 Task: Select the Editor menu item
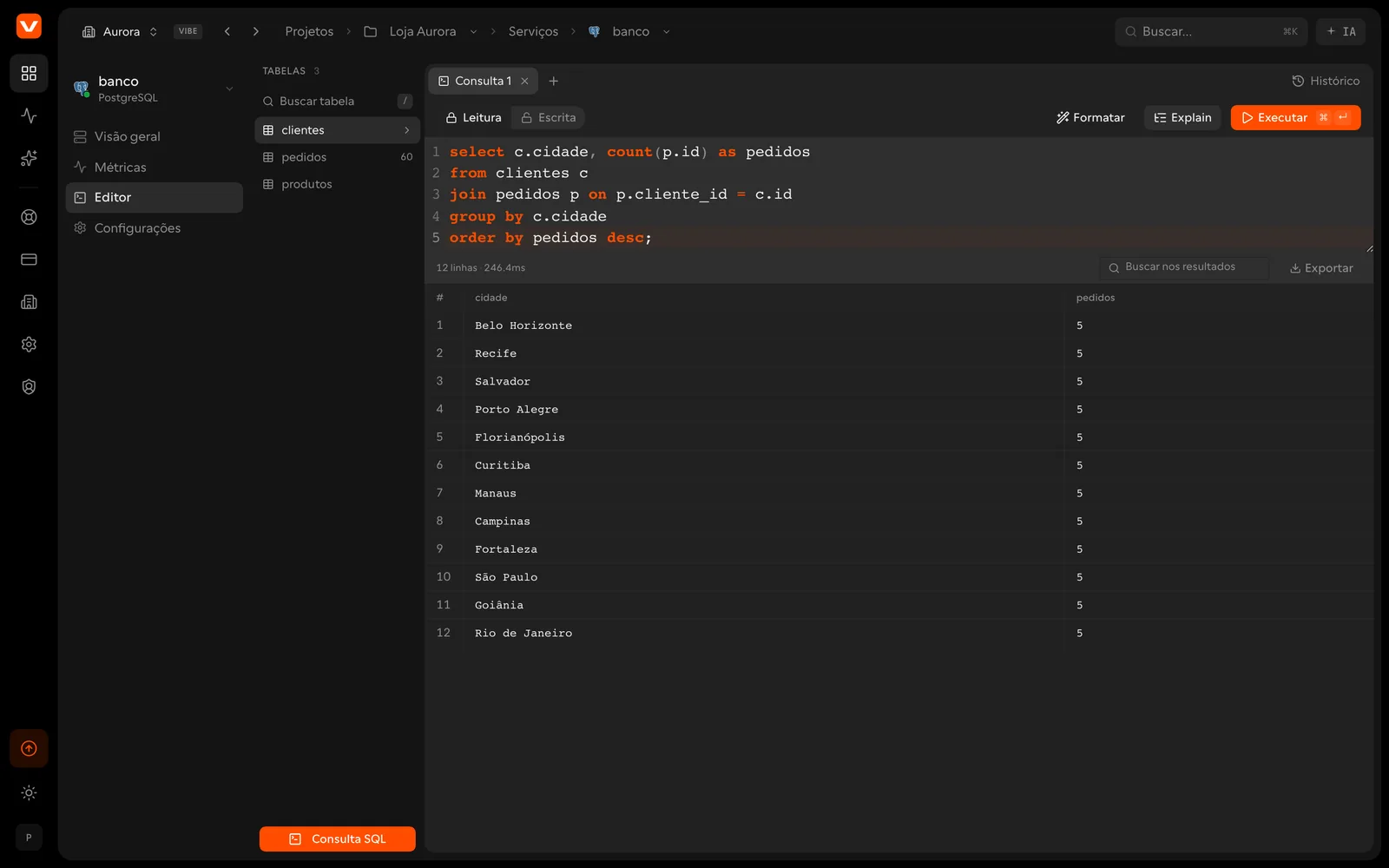pos(155,197)
